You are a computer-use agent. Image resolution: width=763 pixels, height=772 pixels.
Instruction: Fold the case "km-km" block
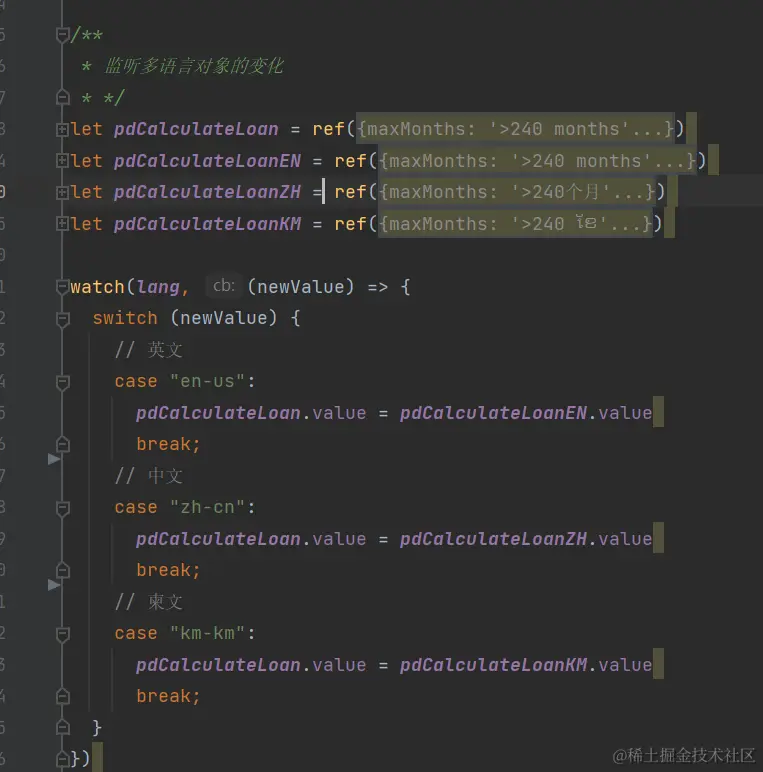[63, 634]
